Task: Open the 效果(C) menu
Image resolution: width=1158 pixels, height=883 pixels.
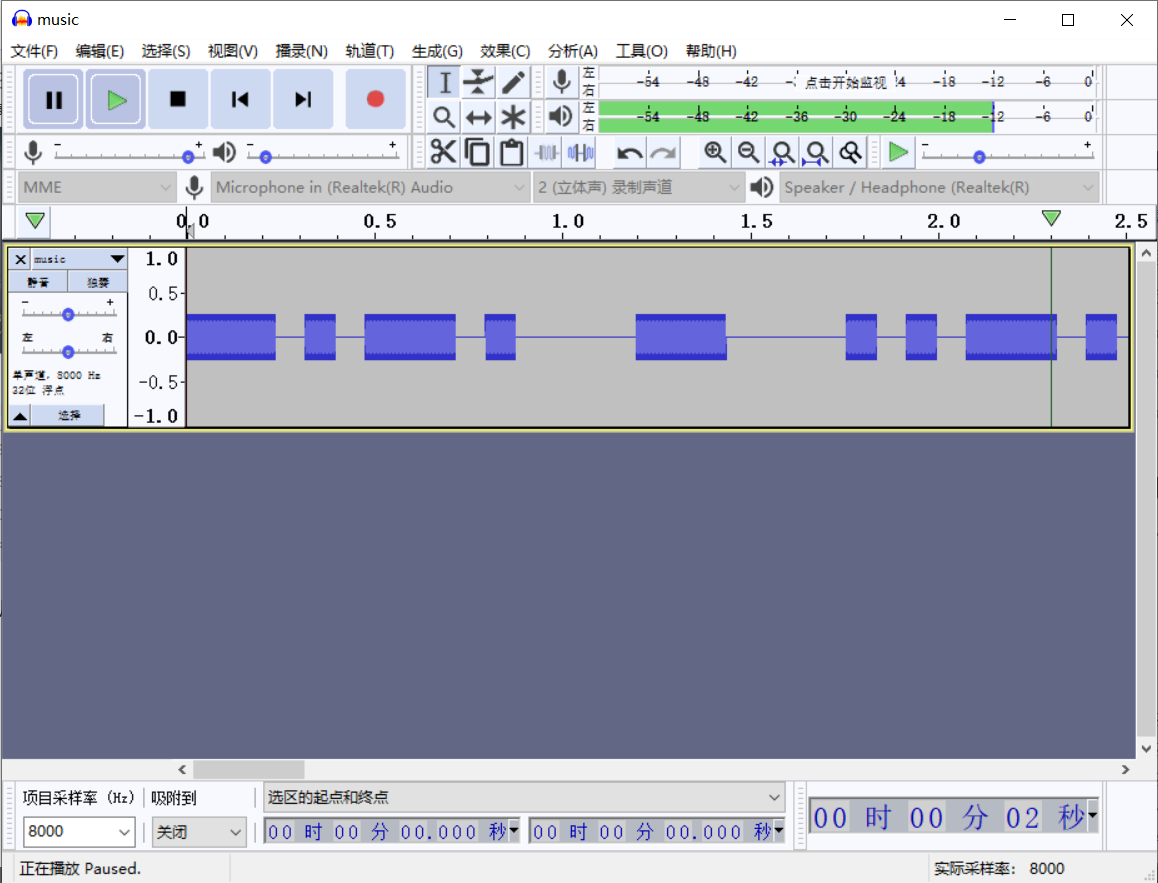Action: tap(505, 51)
